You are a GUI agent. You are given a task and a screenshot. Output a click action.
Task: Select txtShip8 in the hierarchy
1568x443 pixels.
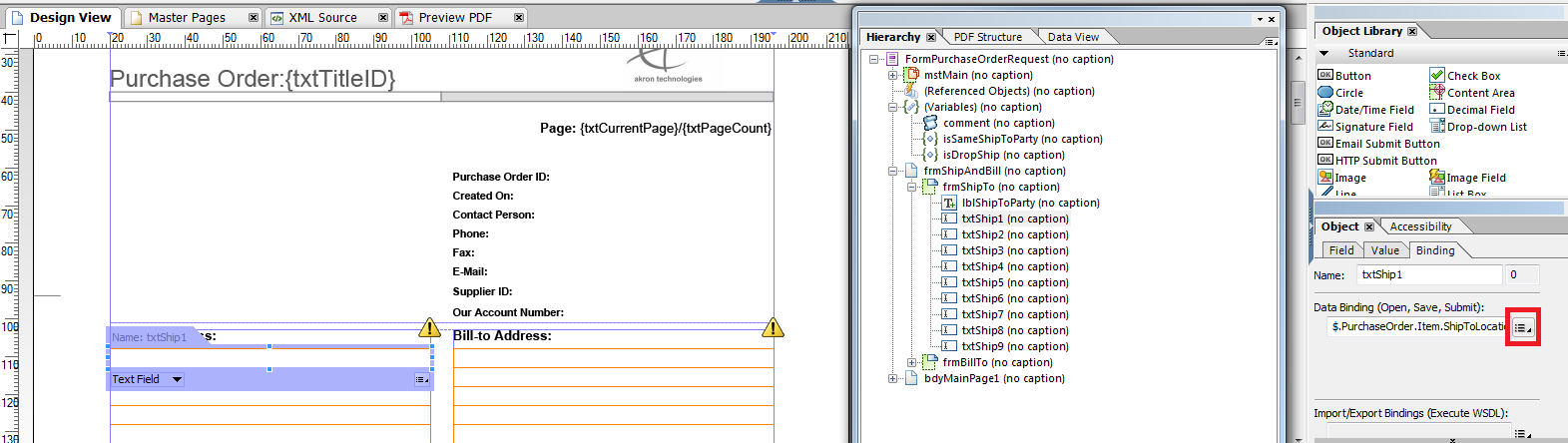pos(1014,330)
